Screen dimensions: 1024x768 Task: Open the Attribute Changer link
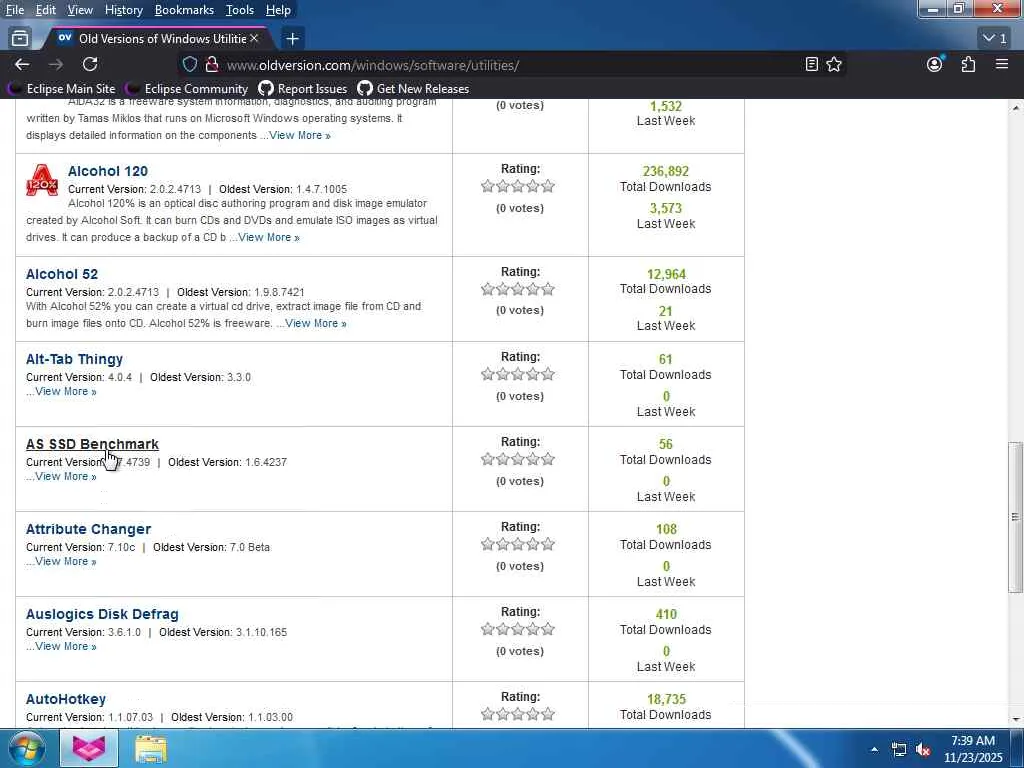point(88,529)
